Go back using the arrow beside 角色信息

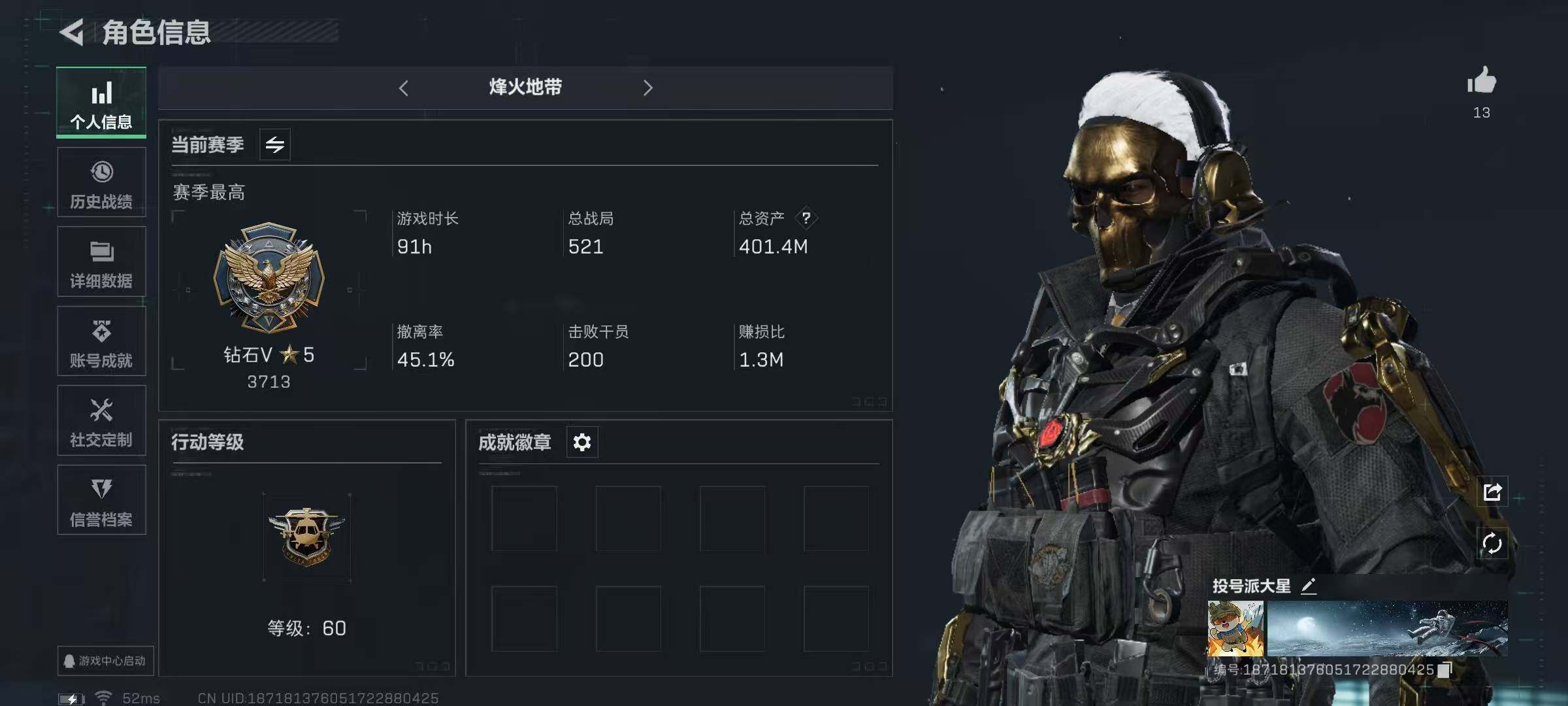[72, 32]
